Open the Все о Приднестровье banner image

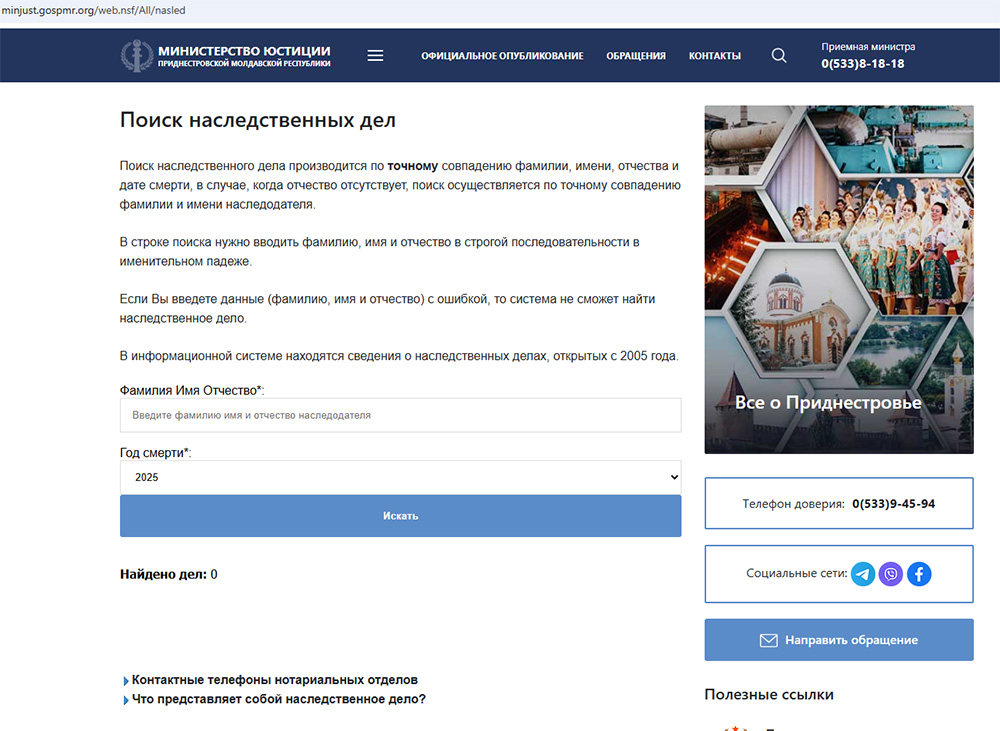coord(838,280)
